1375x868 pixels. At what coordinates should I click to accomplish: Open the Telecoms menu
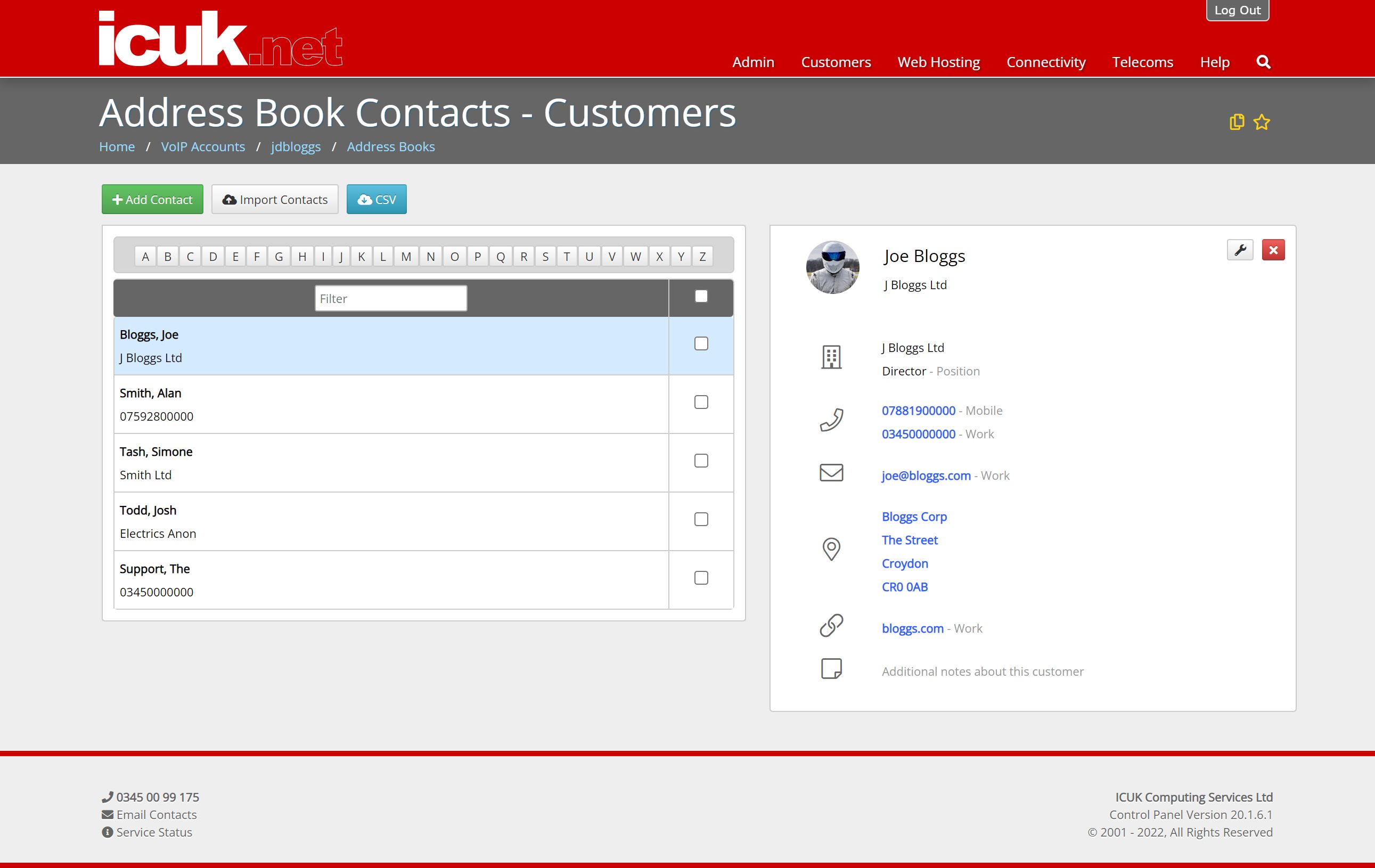pyautogui.click(x=1142, y=62)
